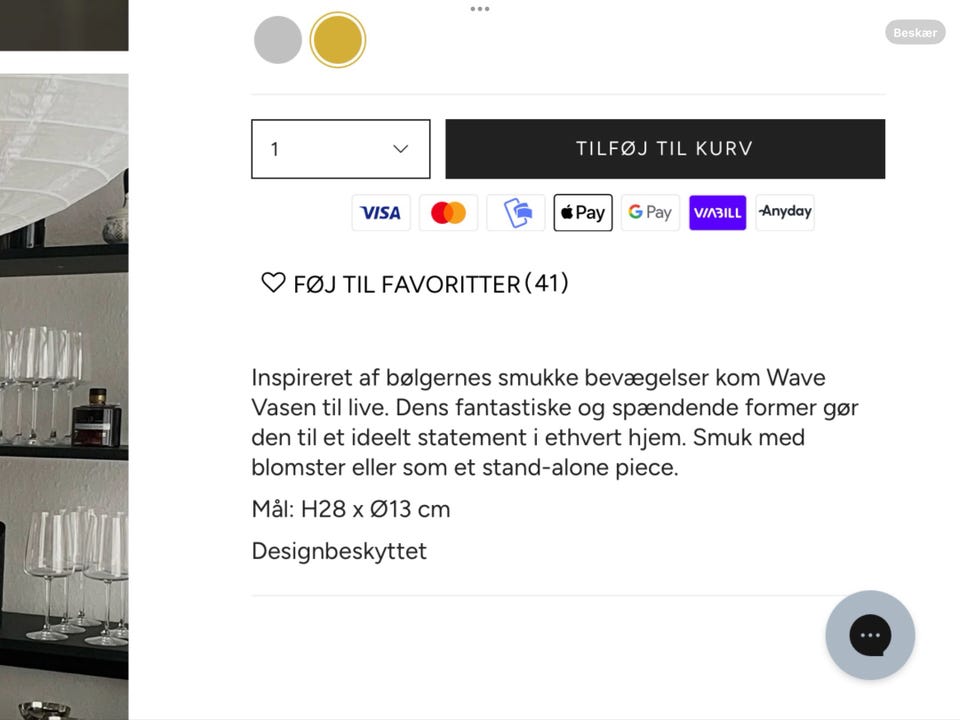
Task: Click the Google Pay icon
Action: 650,212
